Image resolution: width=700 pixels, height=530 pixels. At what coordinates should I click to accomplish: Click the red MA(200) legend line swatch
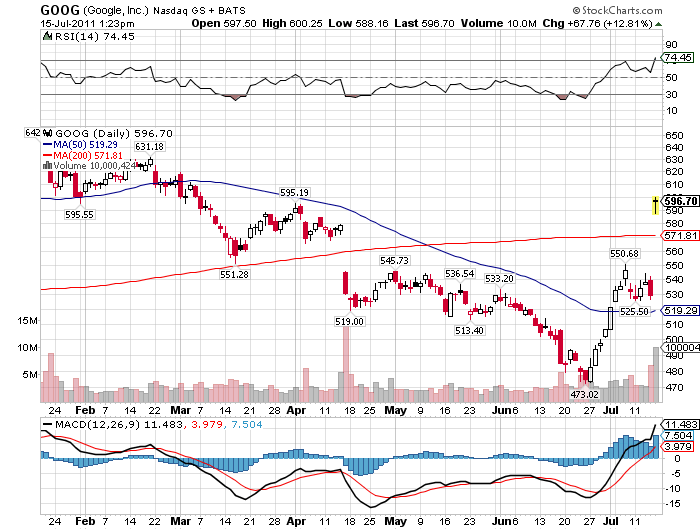pos(47,155)
